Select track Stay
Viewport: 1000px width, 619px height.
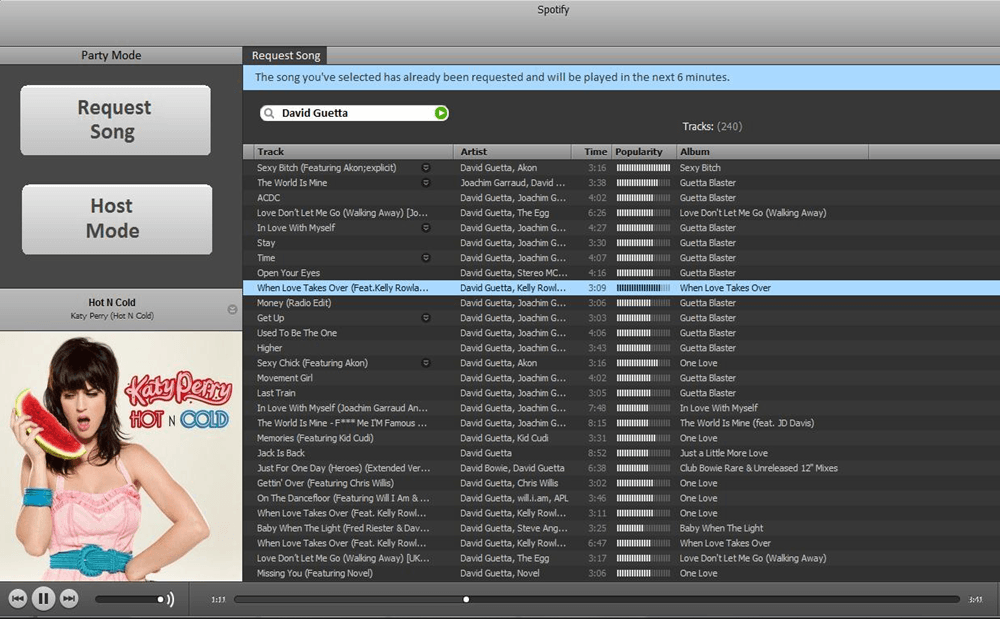coord(266,243)
